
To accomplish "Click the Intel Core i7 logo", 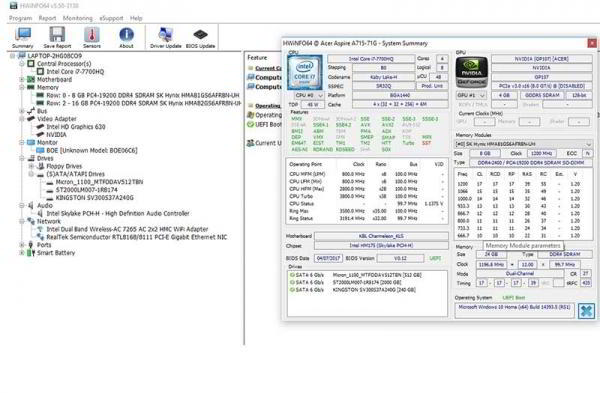I will point(305,72).
